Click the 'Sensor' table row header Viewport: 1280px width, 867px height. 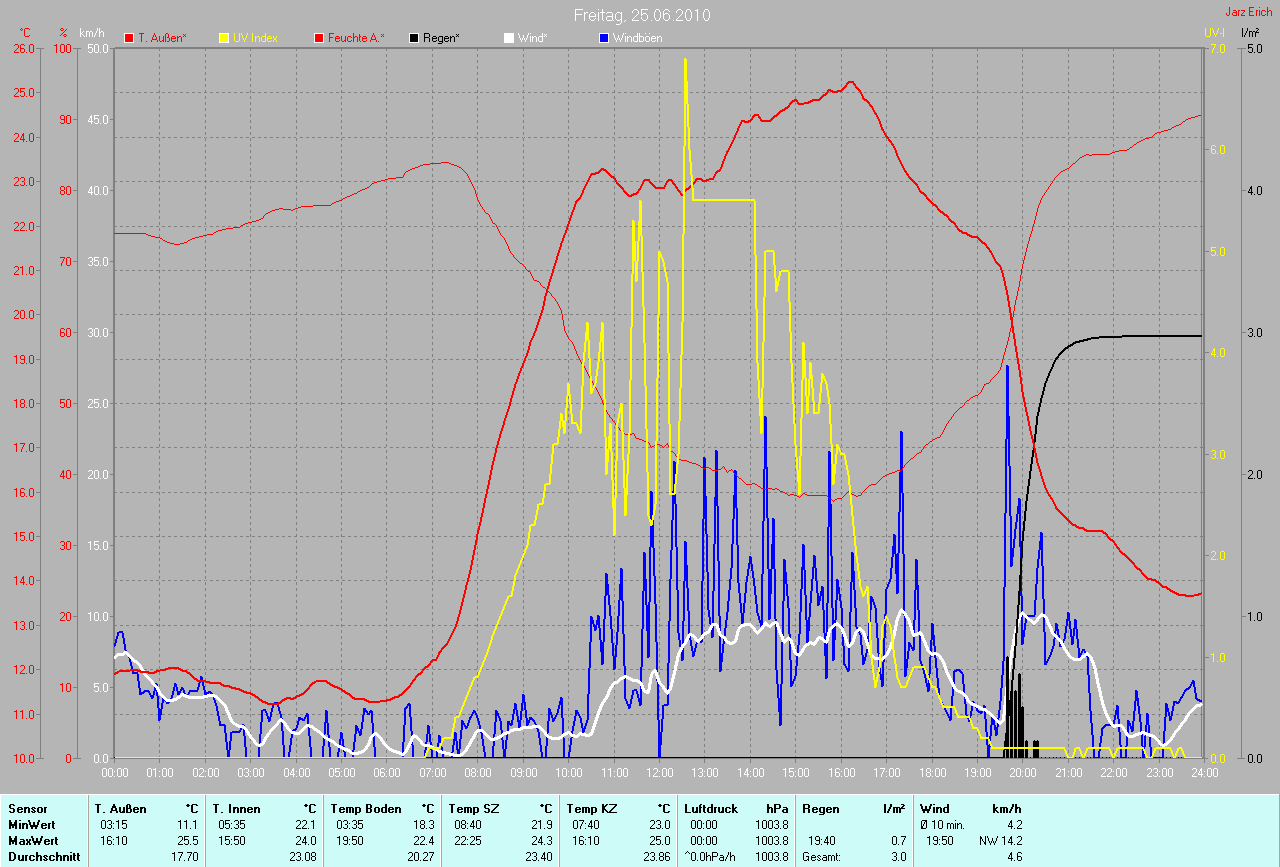(x=26, y=808)
